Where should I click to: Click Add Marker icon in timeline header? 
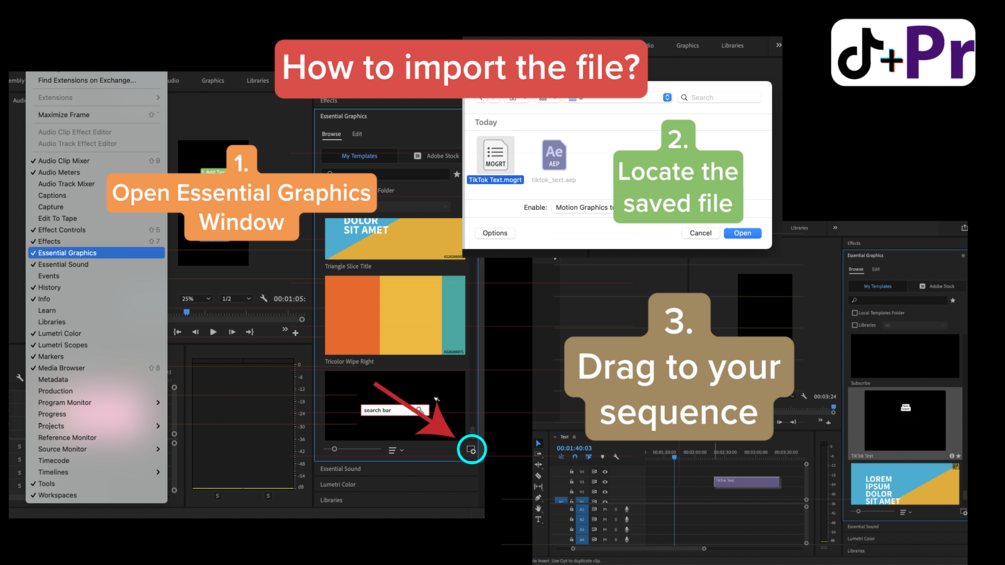(602, 457)
